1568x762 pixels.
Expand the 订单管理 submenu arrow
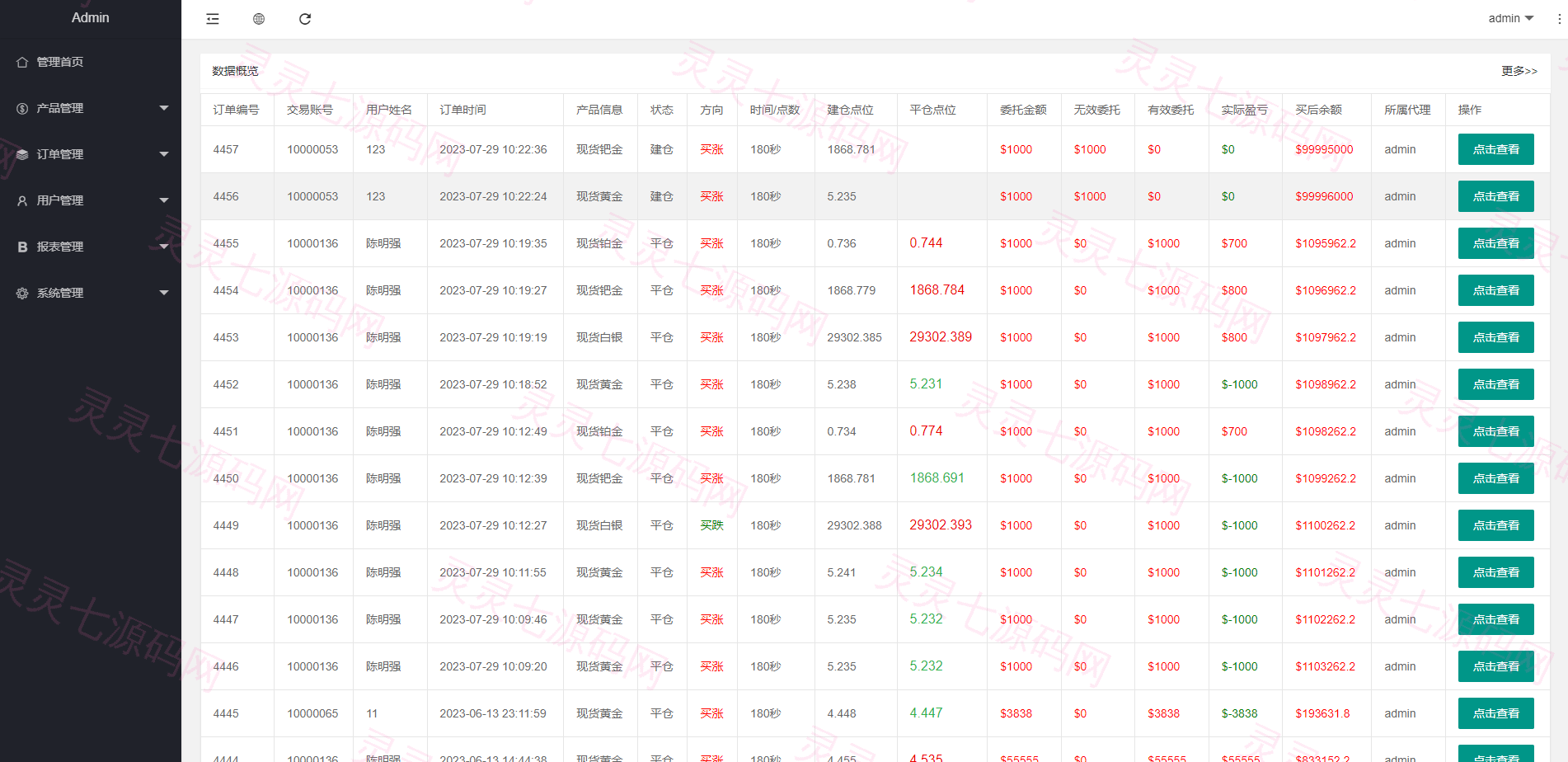[x=164, y=154]
